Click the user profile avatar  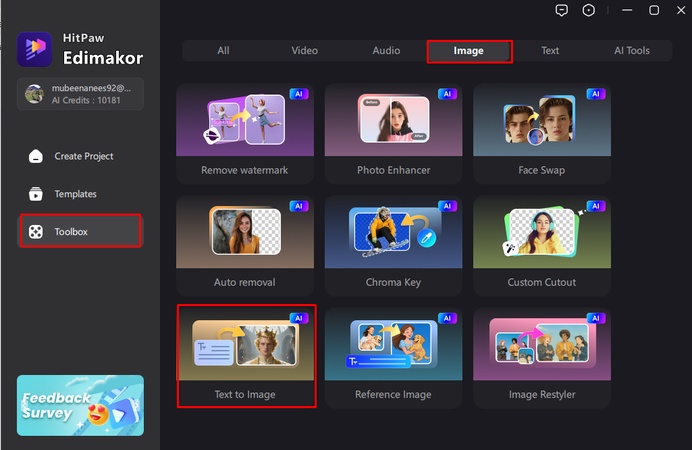point(34,94)
